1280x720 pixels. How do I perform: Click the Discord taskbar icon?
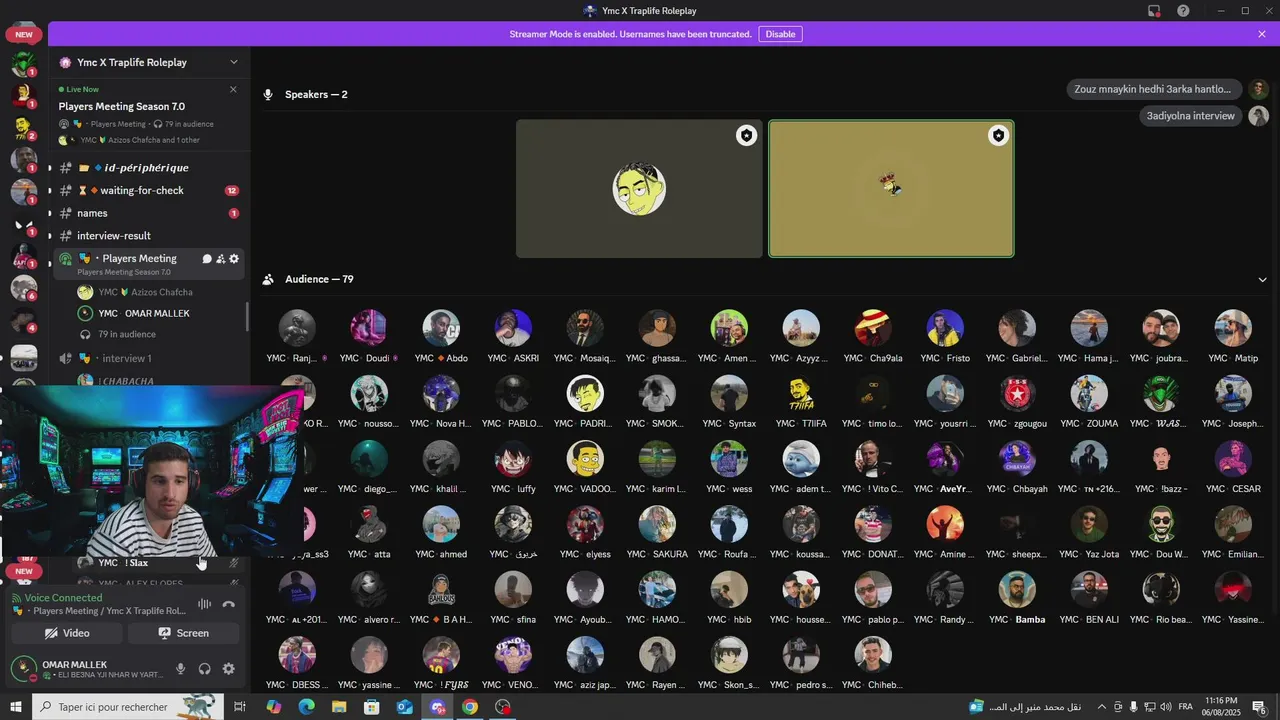[437, 707]
